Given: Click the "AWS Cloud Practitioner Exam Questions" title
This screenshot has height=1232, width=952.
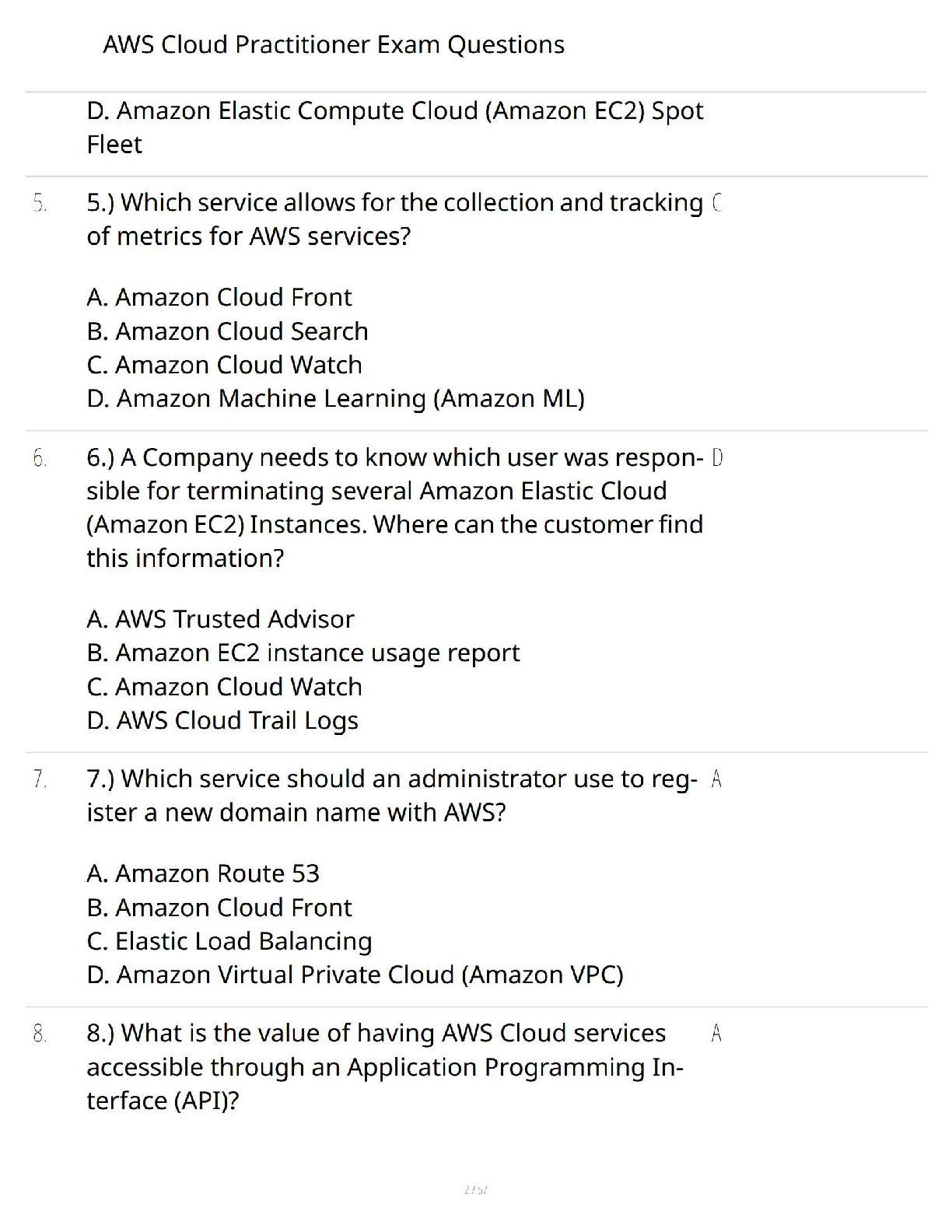Looking at the screenshot, I should click(x=334, y=44).
